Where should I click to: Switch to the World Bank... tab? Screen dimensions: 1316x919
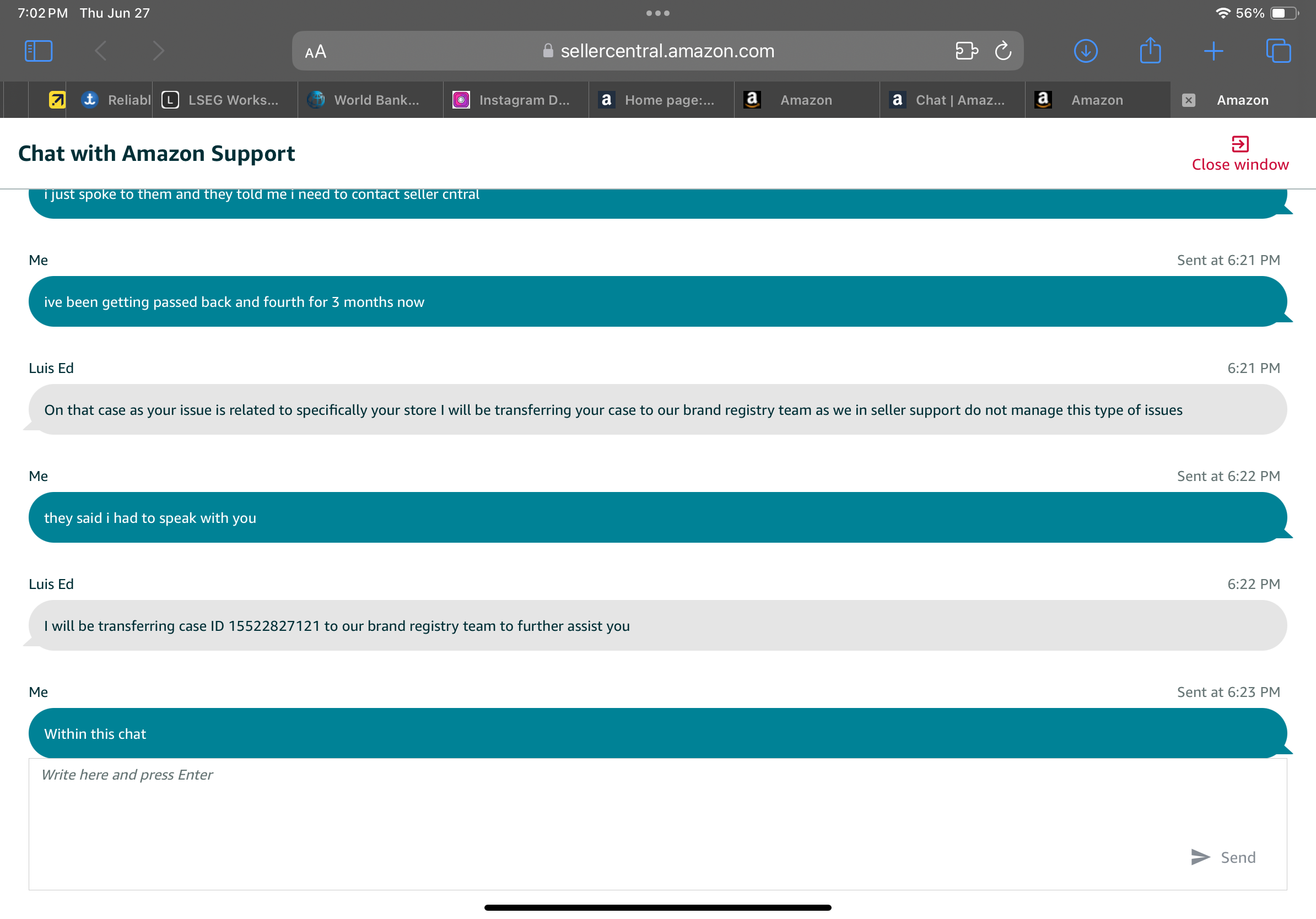[x=371, y=100]
